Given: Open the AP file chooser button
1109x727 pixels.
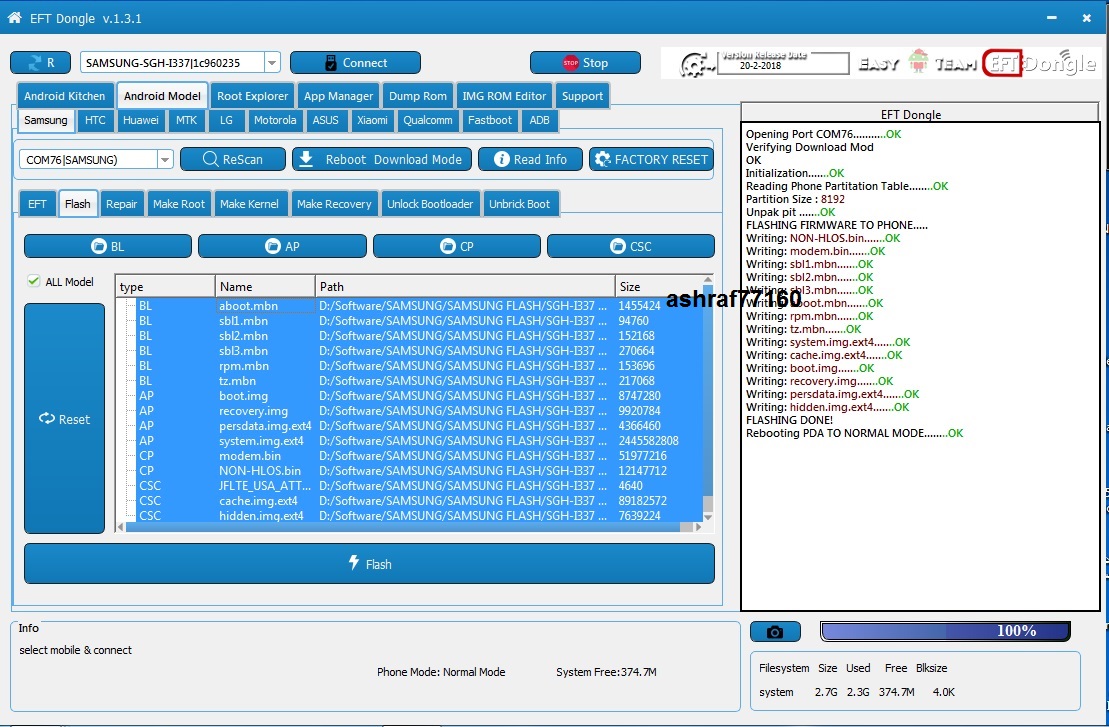Looking at the screenshot, I should click(282, 246).
